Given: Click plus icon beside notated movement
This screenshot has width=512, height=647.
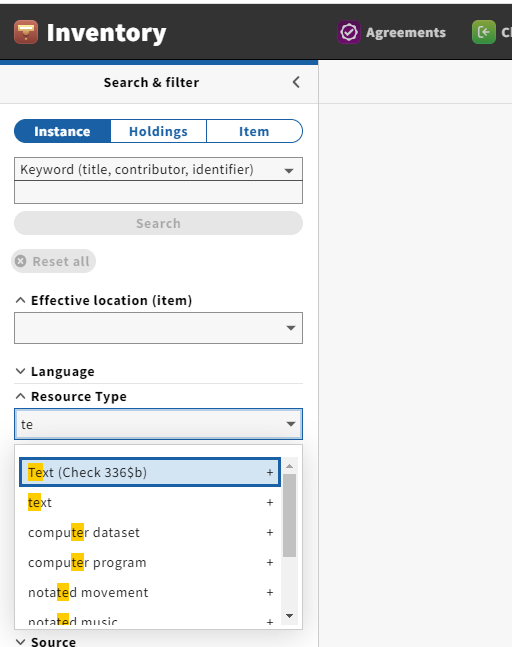Looking at the screenshot, I should click(x=270, y=593).
